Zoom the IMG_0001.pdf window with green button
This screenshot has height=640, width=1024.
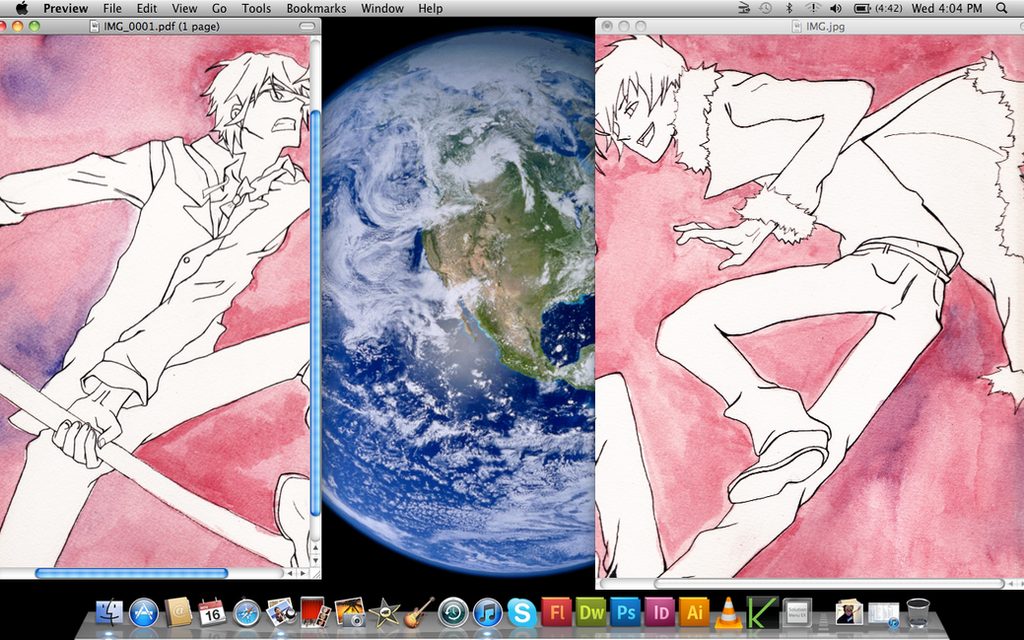(x=34, y=26)
